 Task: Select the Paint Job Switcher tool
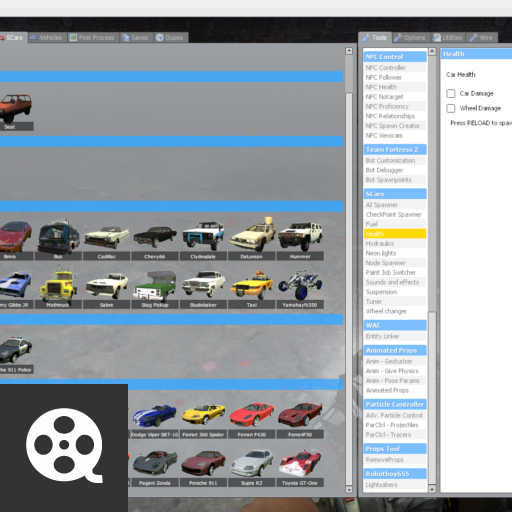[395, 273]
